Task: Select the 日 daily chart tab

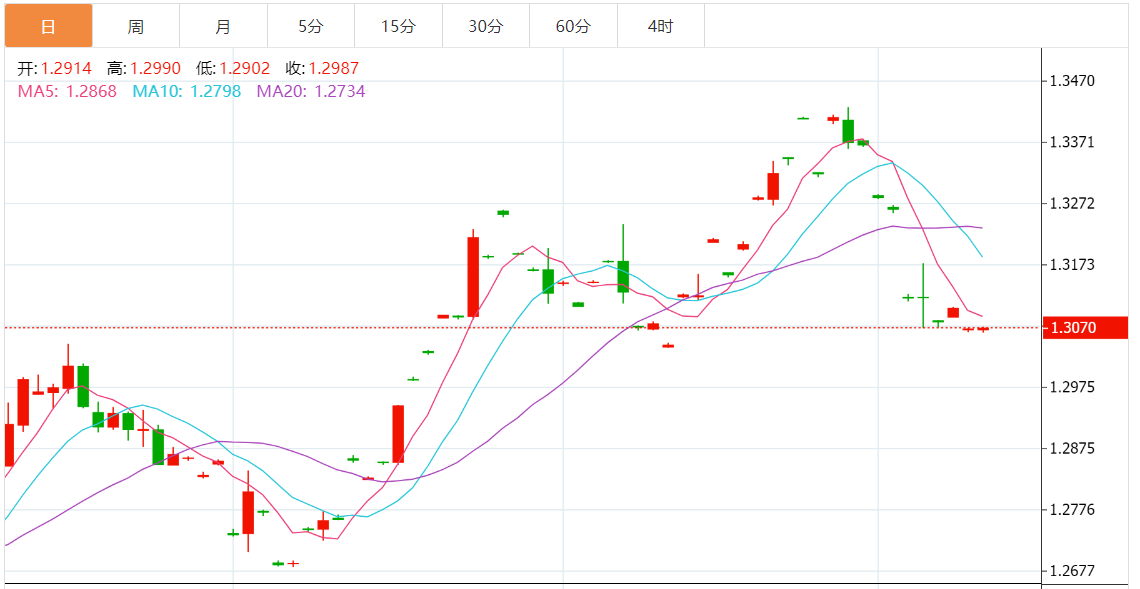Action: pos(49,26)
